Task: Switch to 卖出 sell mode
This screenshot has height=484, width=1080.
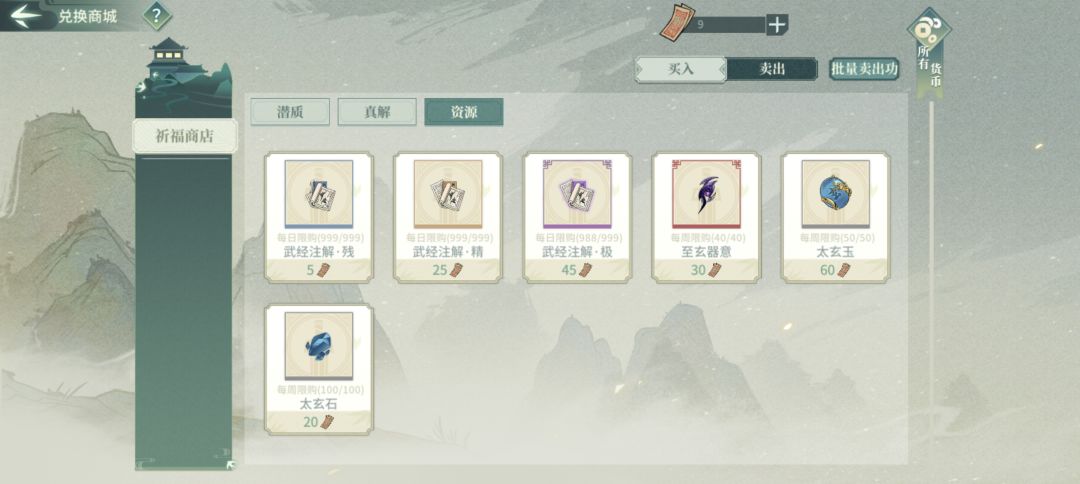Action: pyautogui.click(x=772, y=69)
